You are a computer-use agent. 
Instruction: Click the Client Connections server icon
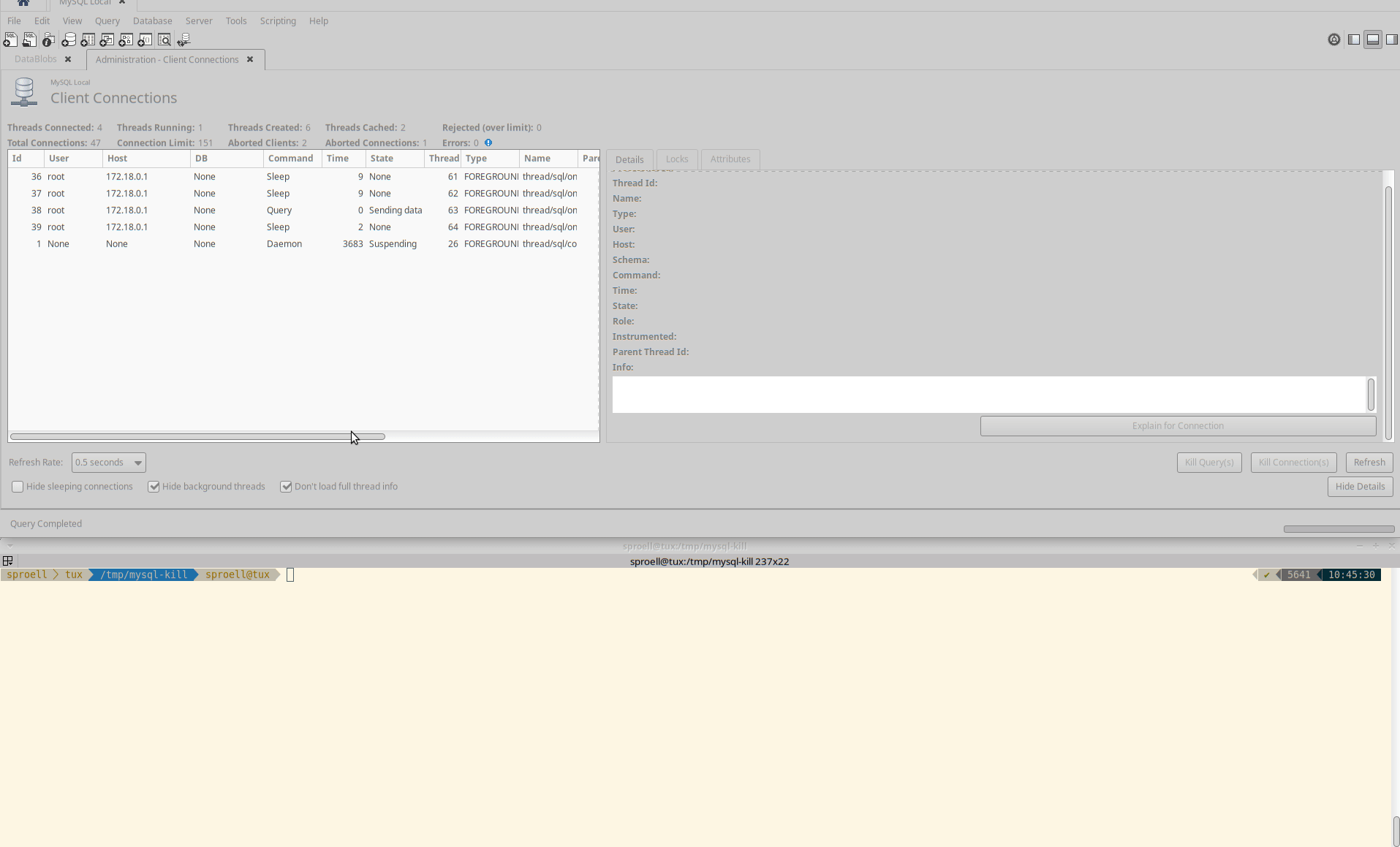click(24, 92)
